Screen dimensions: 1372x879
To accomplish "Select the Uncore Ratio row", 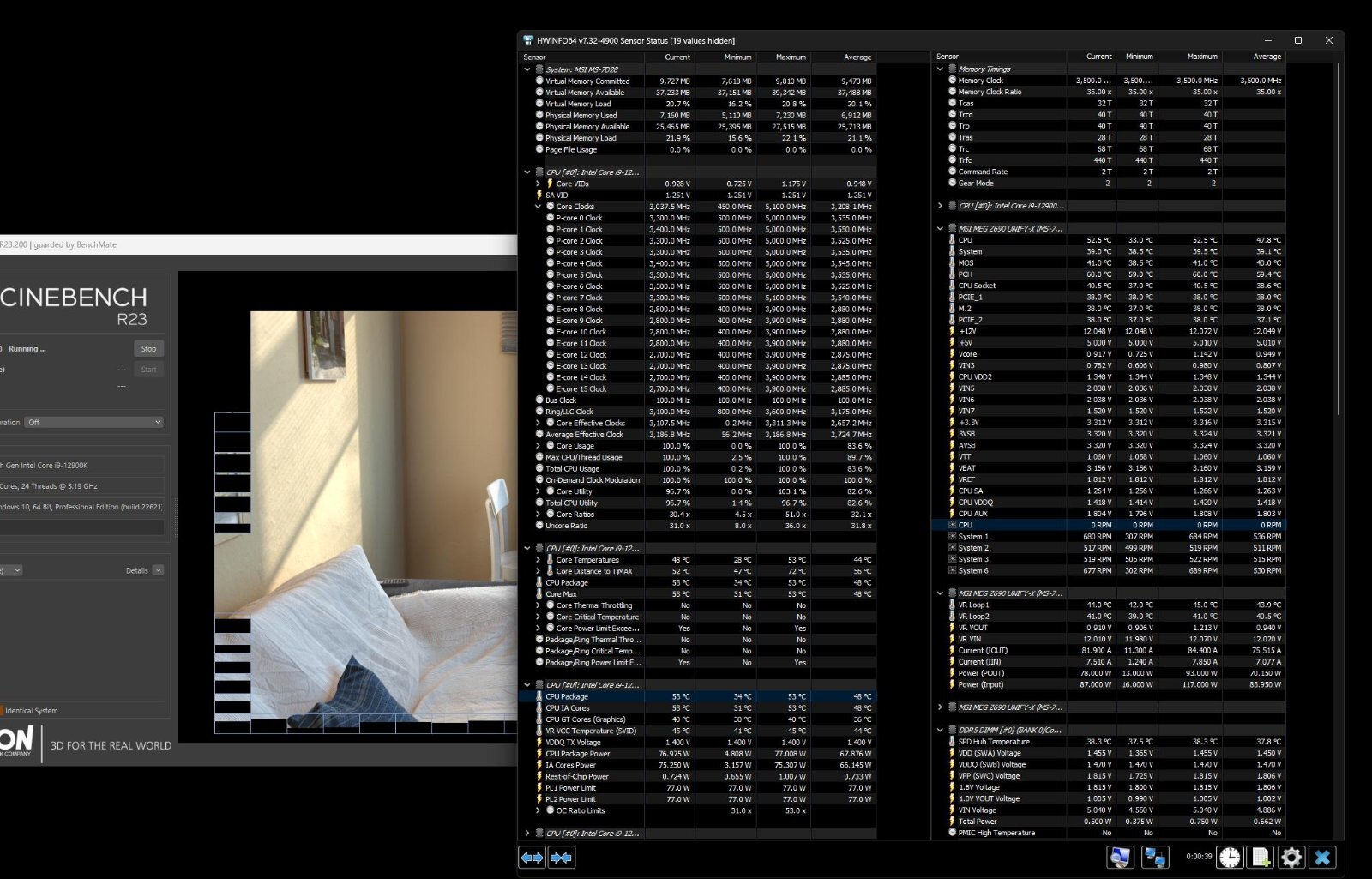I will (698, 526).
